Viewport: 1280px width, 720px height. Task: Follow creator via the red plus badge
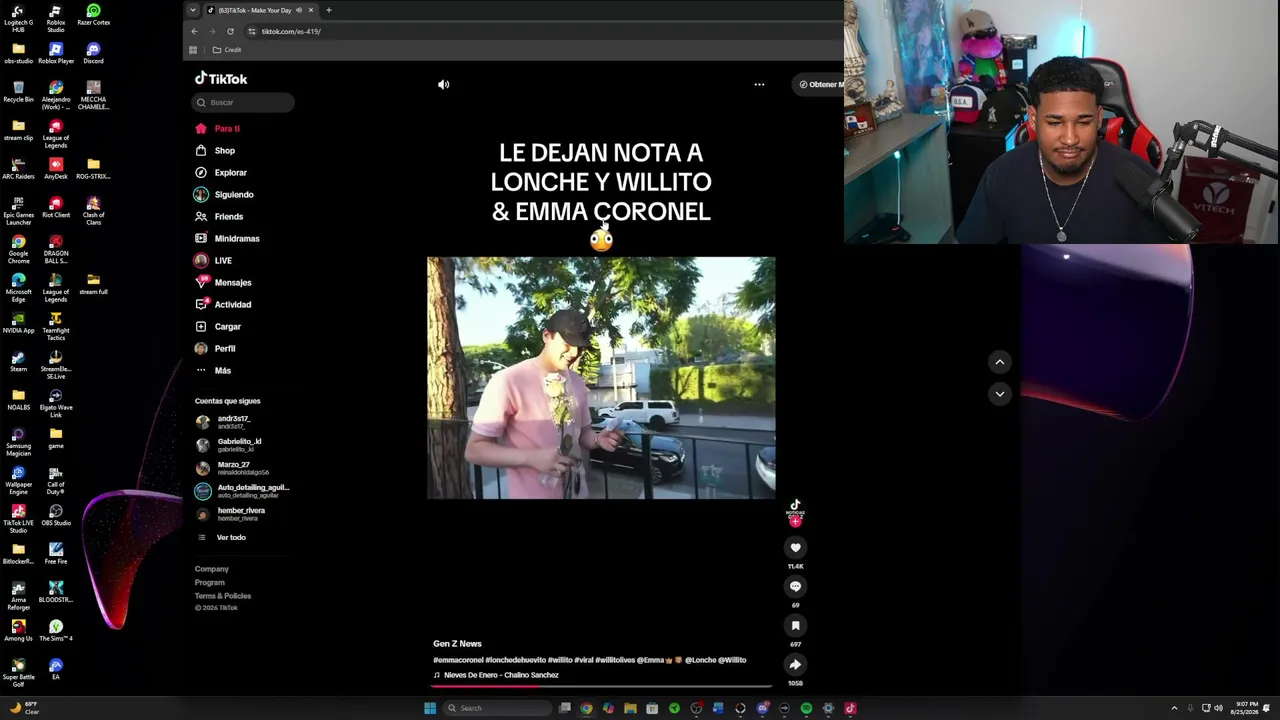[x=795, y=522]
